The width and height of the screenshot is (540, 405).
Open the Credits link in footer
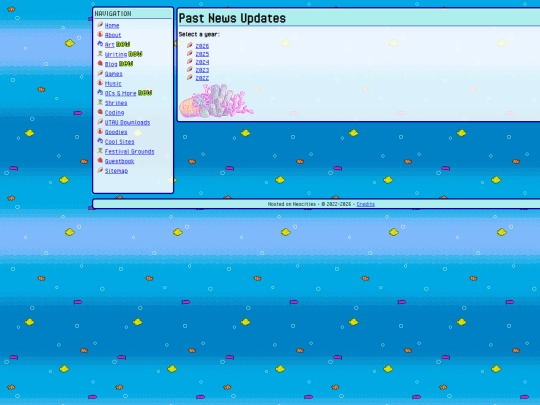point(366,204)
